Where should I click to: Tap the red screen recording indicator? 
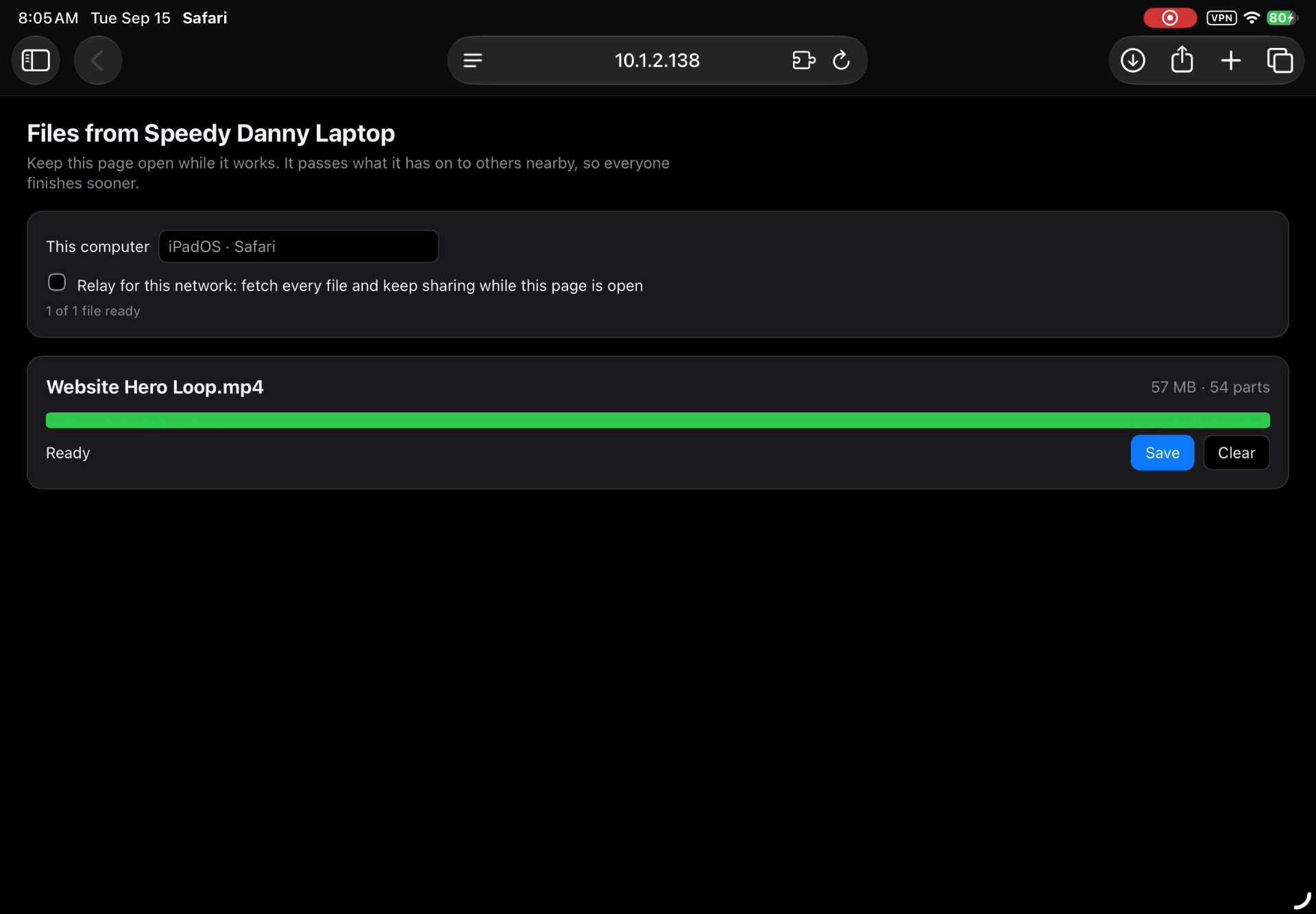click(1170, 18)
